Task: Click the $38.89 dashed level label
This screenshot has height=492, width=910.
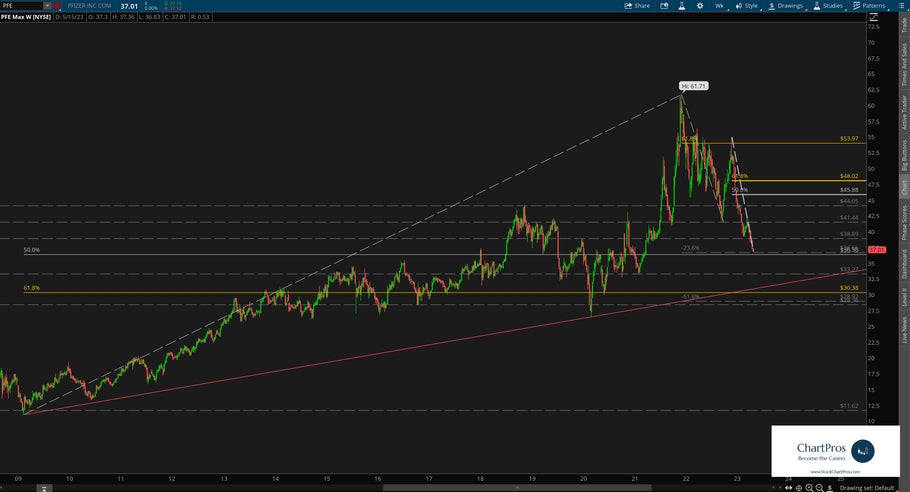Action: tap(849, 234)
